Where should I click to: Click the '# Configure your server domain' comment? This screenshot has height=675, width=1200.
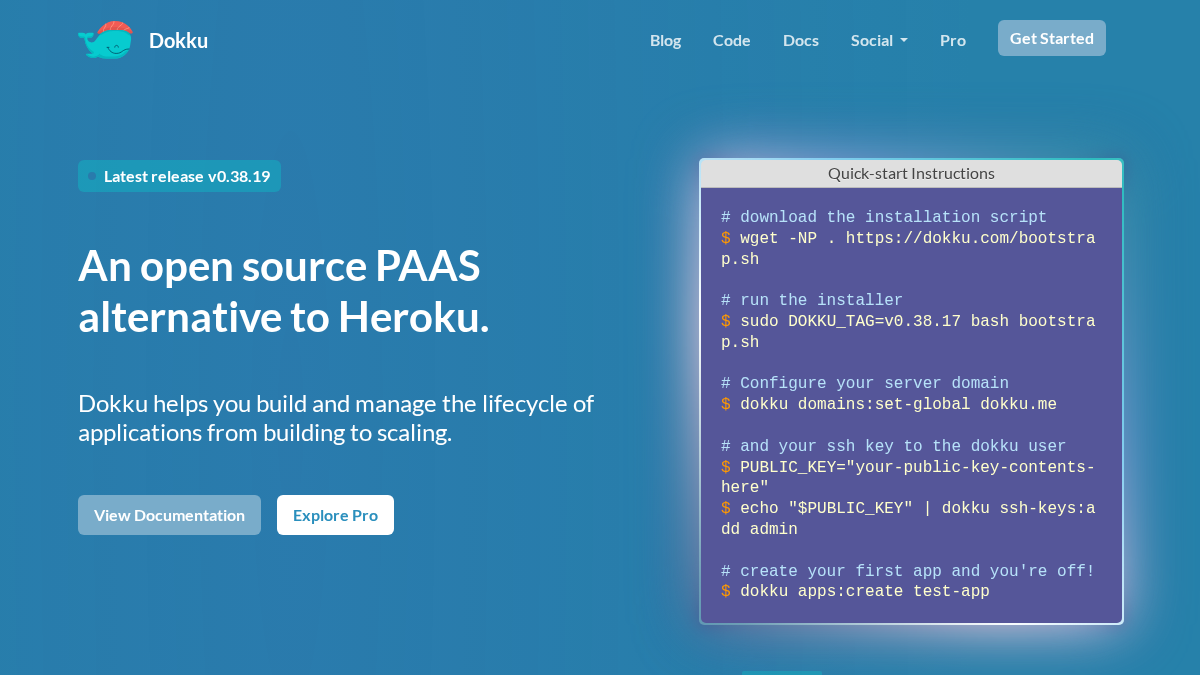point(865,383)
